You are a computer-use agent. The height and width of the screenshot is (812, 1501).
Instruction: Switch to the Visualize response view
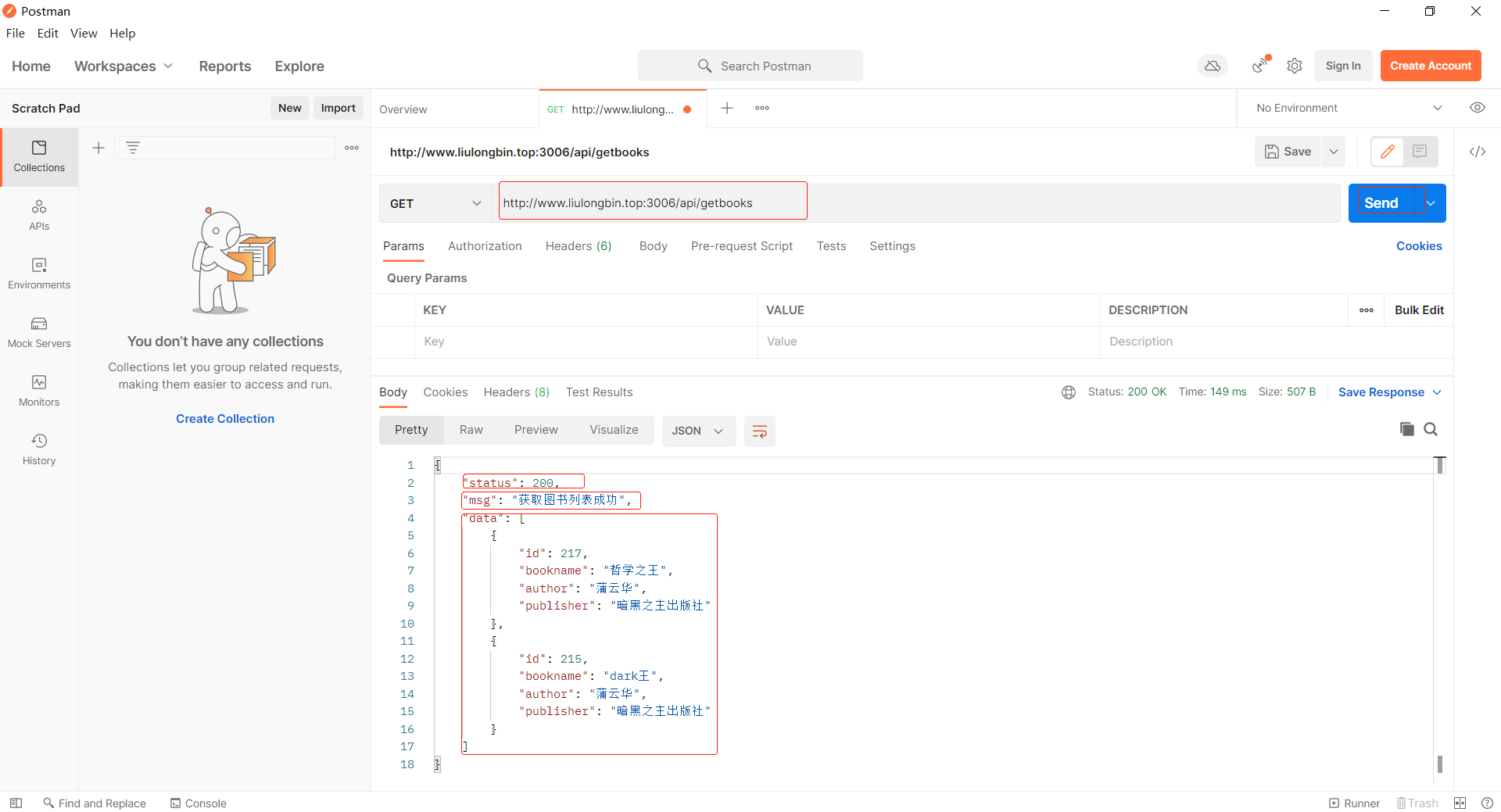[614, 430]
